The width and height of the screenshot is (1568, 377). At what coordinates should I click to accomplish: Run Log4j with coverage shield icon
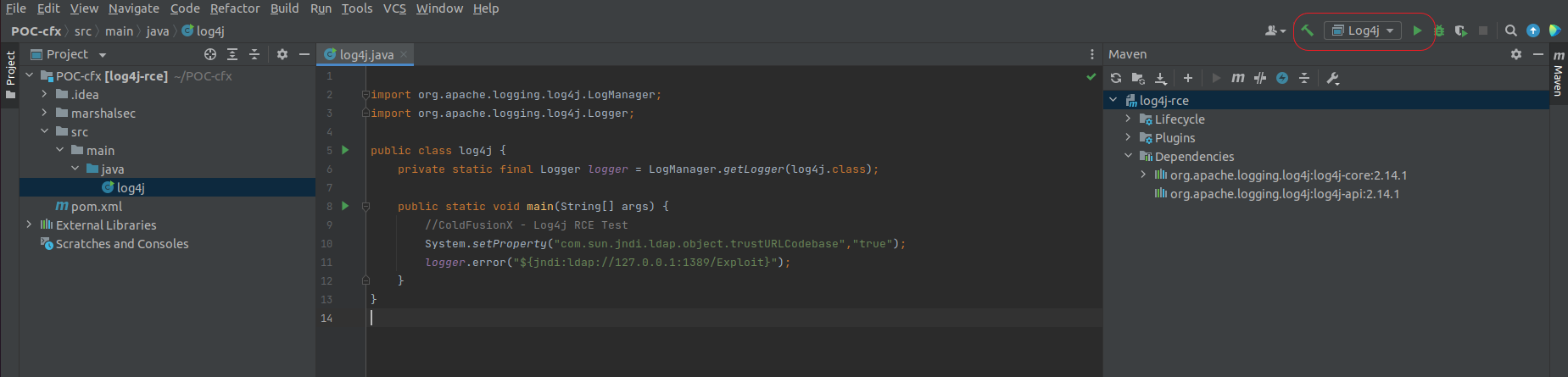pyautogui.click(x=1460, y=30)
